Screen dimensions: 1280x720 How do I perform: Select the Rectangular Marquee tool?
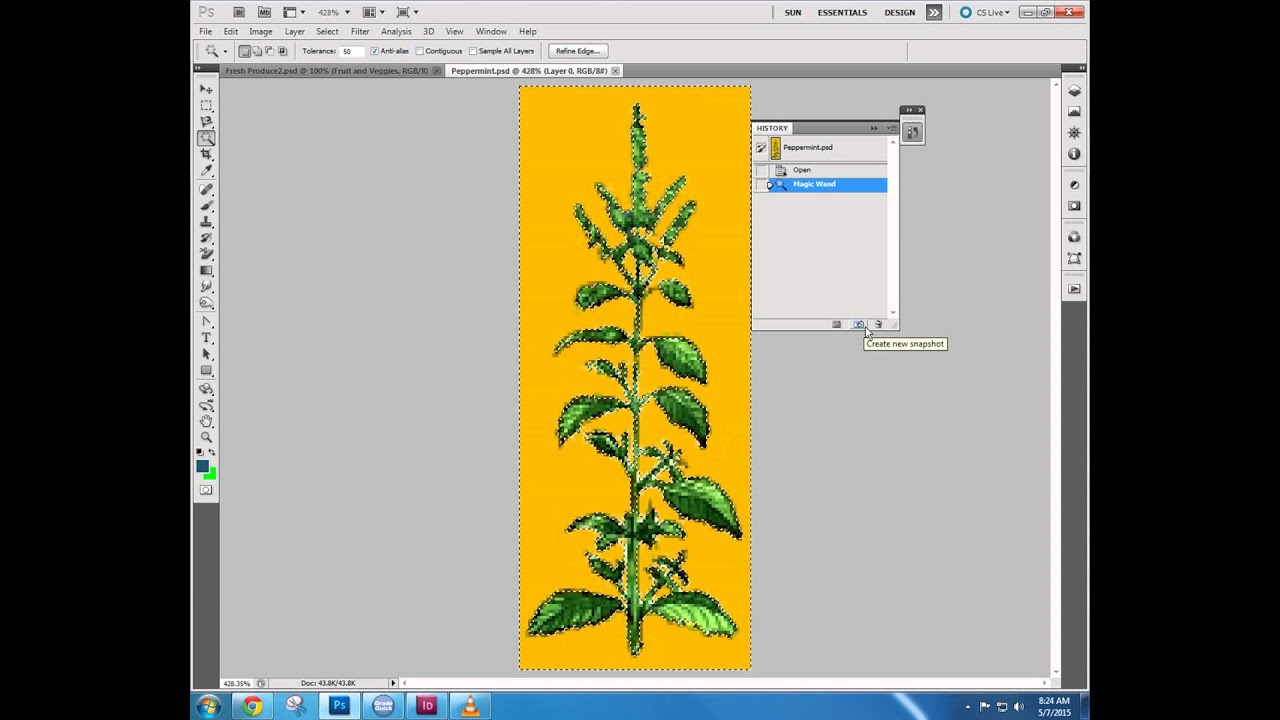(x=206, y=106)
